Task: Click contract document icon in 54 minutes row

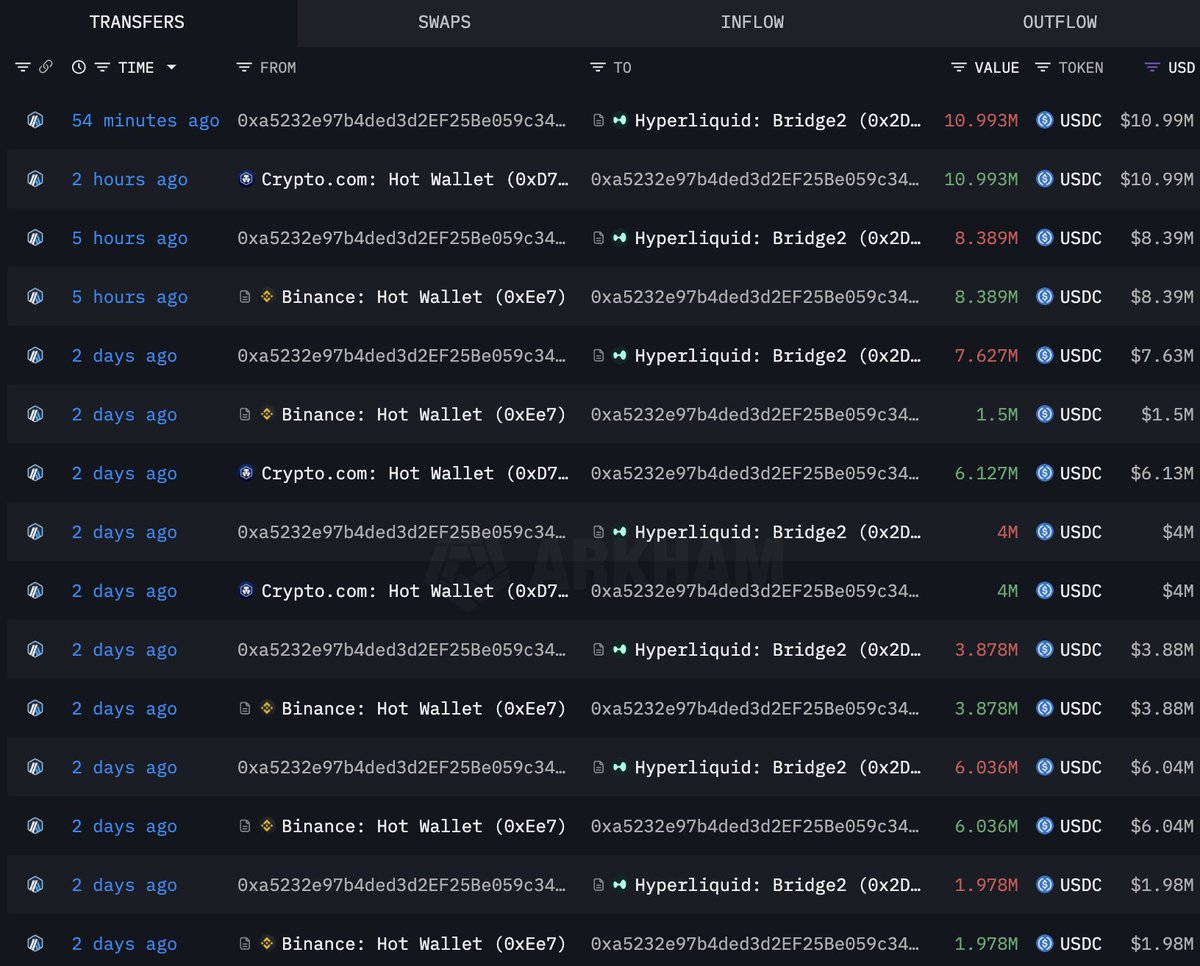Action: coord(598,121)
